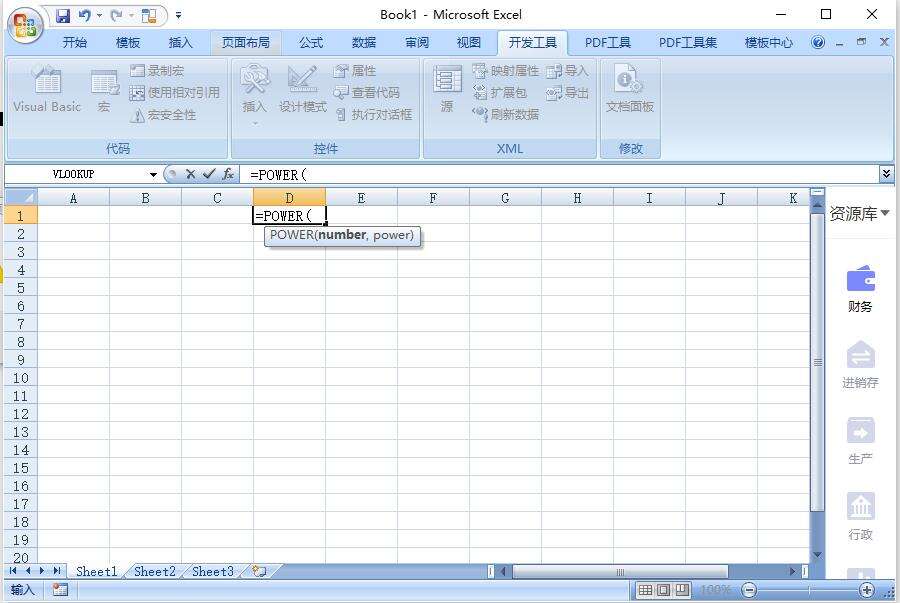Go to the first sheet tab arrow
The image size is (900, 603).
point(13,571)
